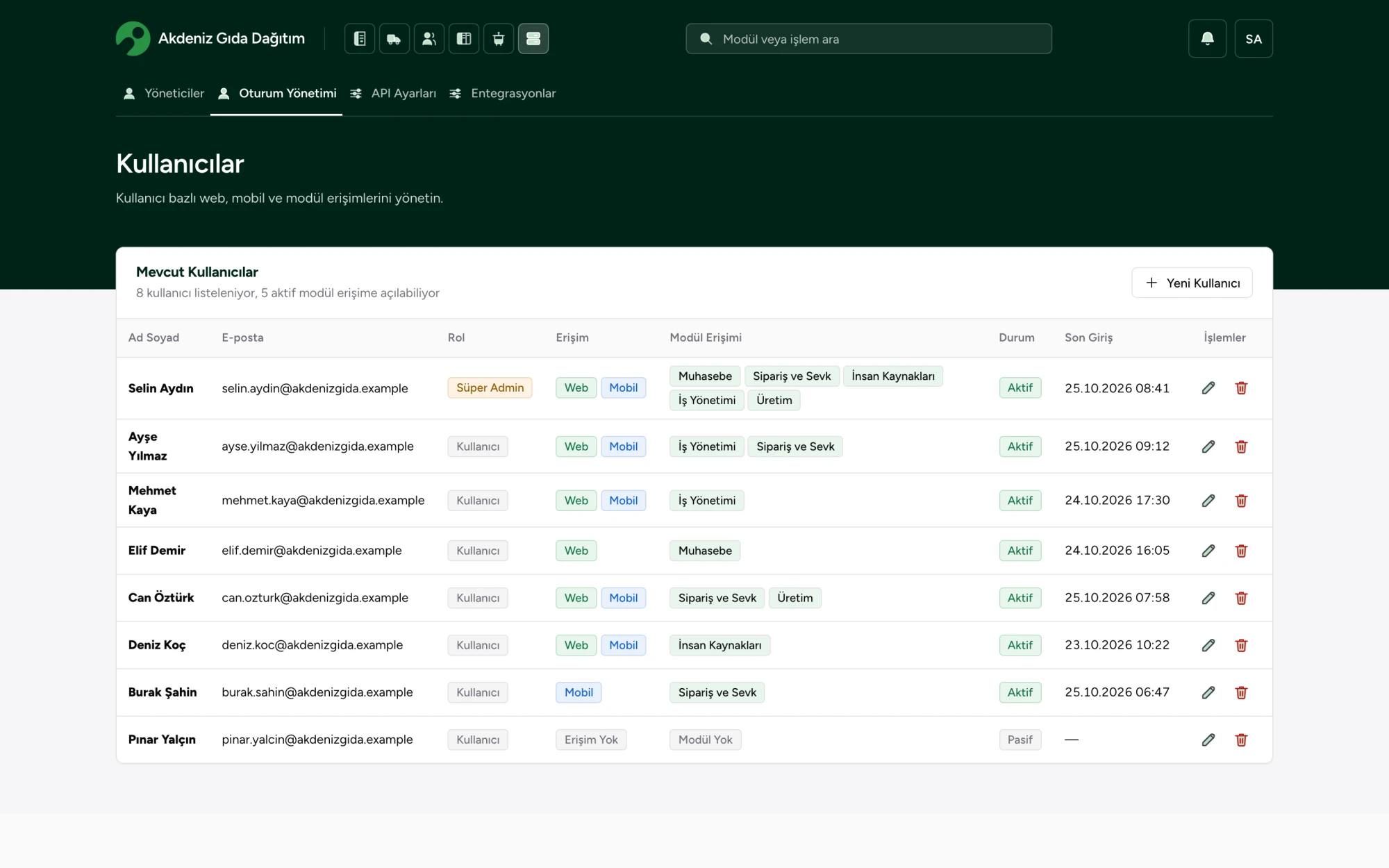Click the Akdeniz Gıda Dağıtım logo

point(210,39)
